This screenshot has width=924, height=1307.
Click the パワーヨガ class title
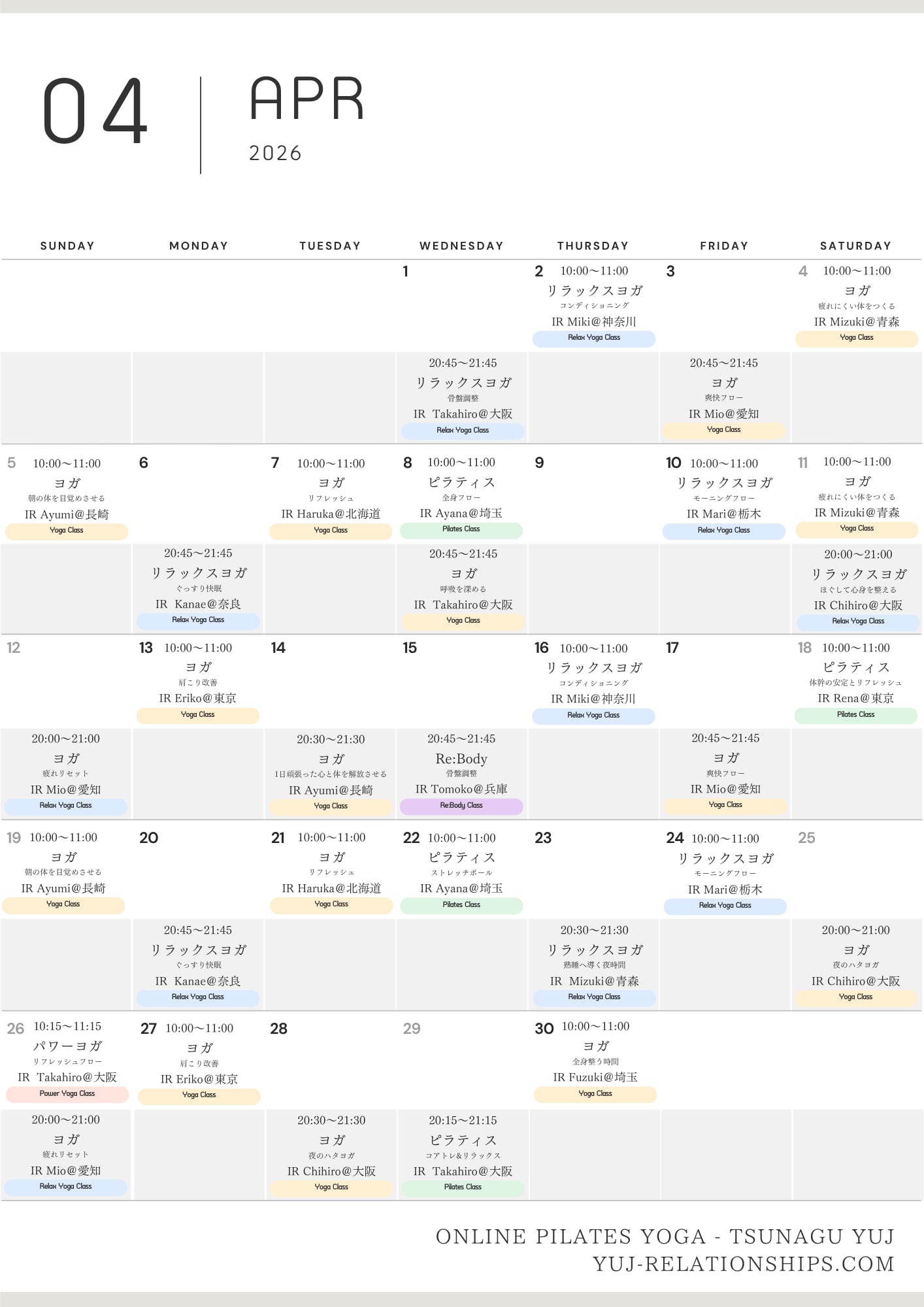[67, 1046]
